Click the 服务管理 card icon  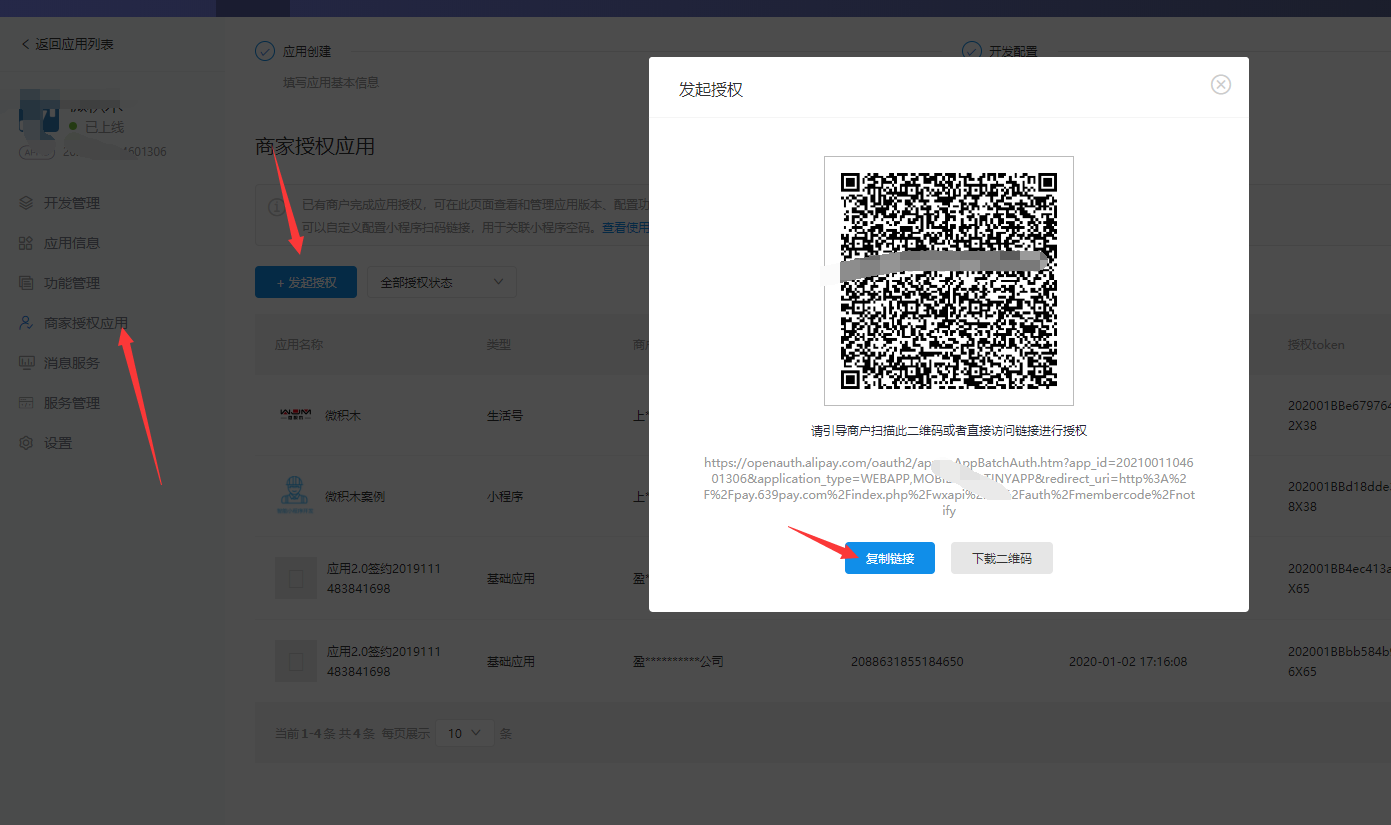click(27, 403)
